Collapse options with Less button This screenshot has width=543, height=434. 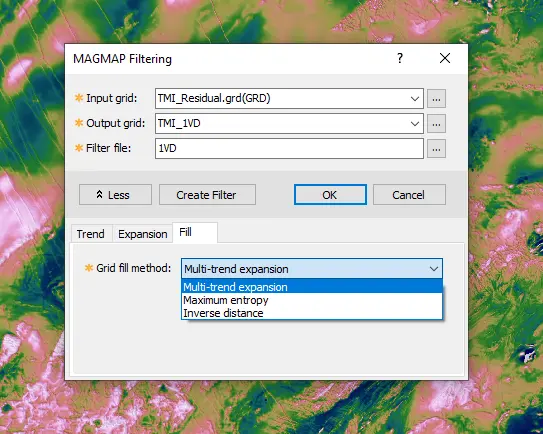click(115, 195)
